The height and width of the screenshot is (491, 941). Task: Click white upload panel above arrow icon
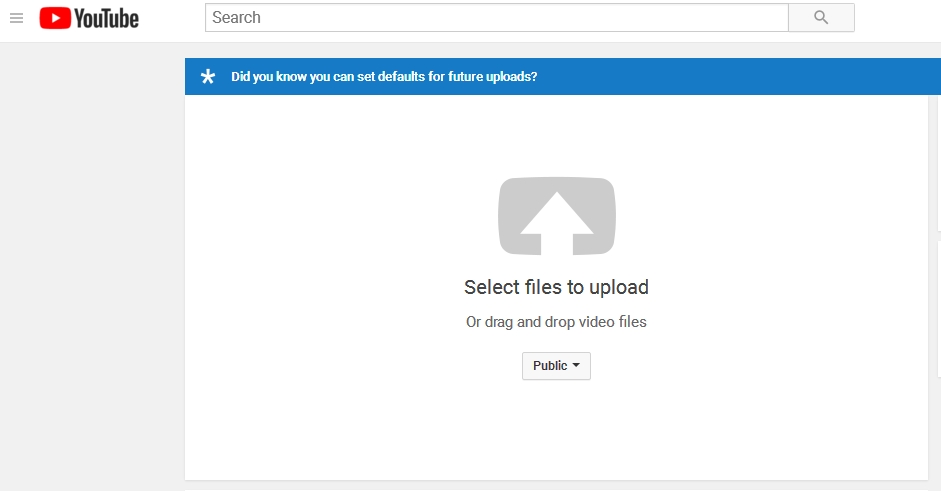pos(556,135)
